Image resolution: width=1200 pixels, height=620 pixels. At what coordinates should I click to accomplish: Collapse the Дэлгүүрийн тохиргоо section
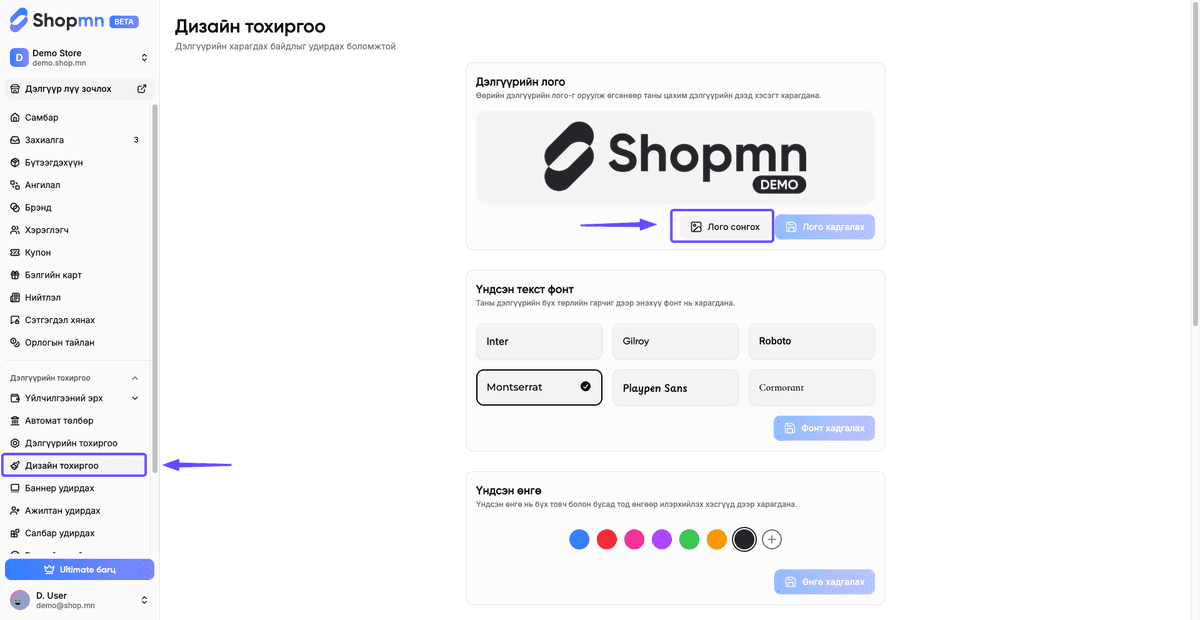point(135,378)
